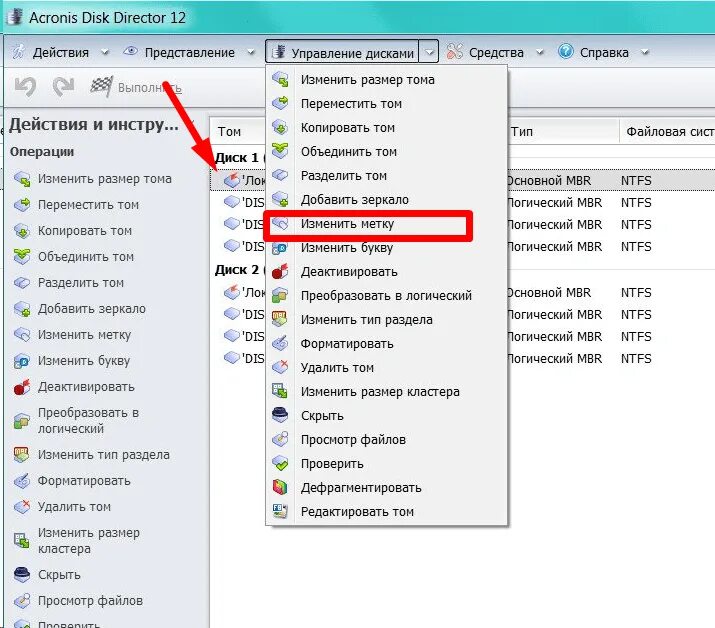The image size is (715, 628).
Task: Click Переместить том in left sidebar
Action: click(x=88, y=205)
